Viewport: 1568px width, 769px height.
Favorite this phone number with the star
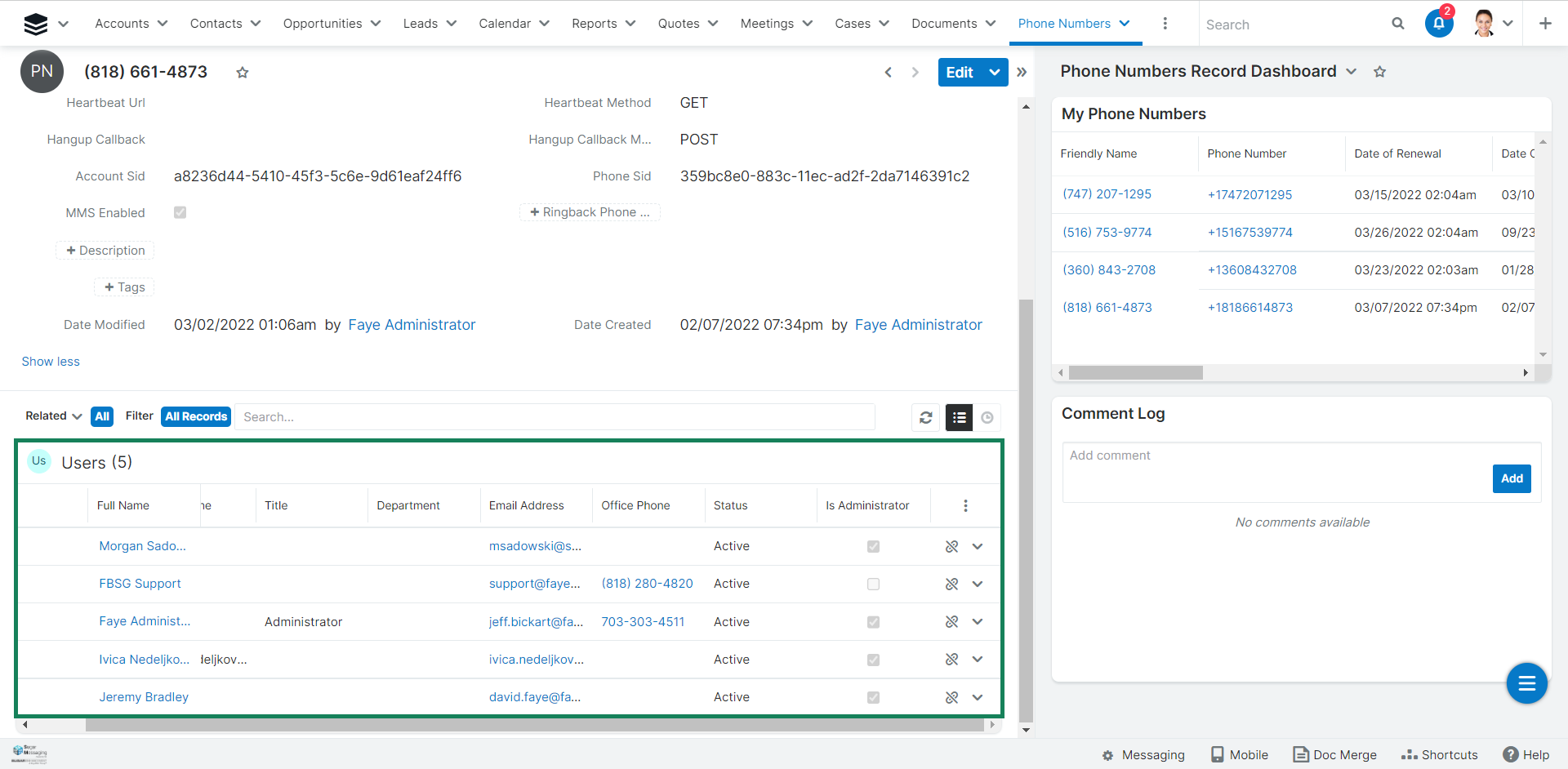coord(243,73)
